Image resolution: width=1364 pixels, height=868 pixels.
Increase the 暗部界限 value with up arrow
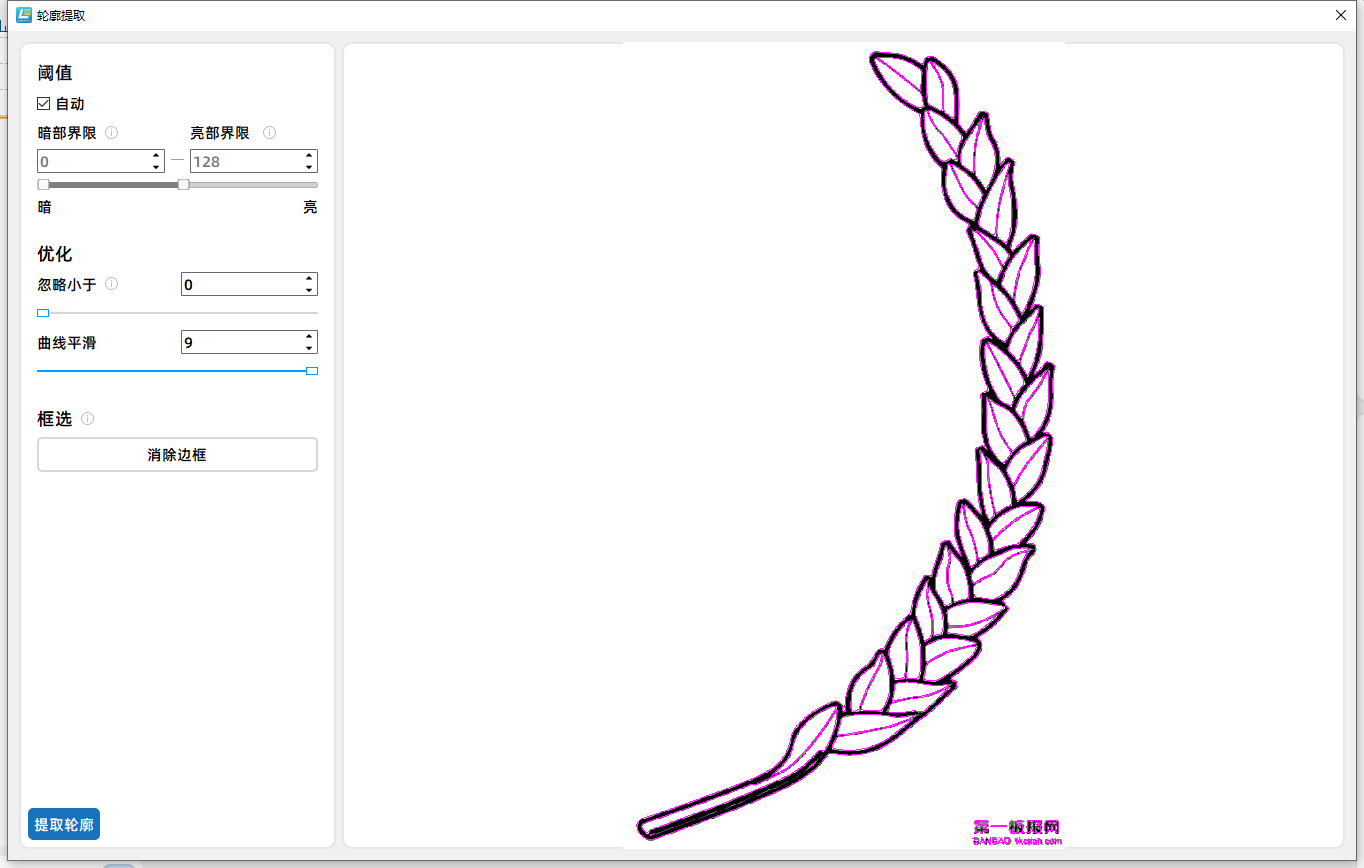click(156, 155)
